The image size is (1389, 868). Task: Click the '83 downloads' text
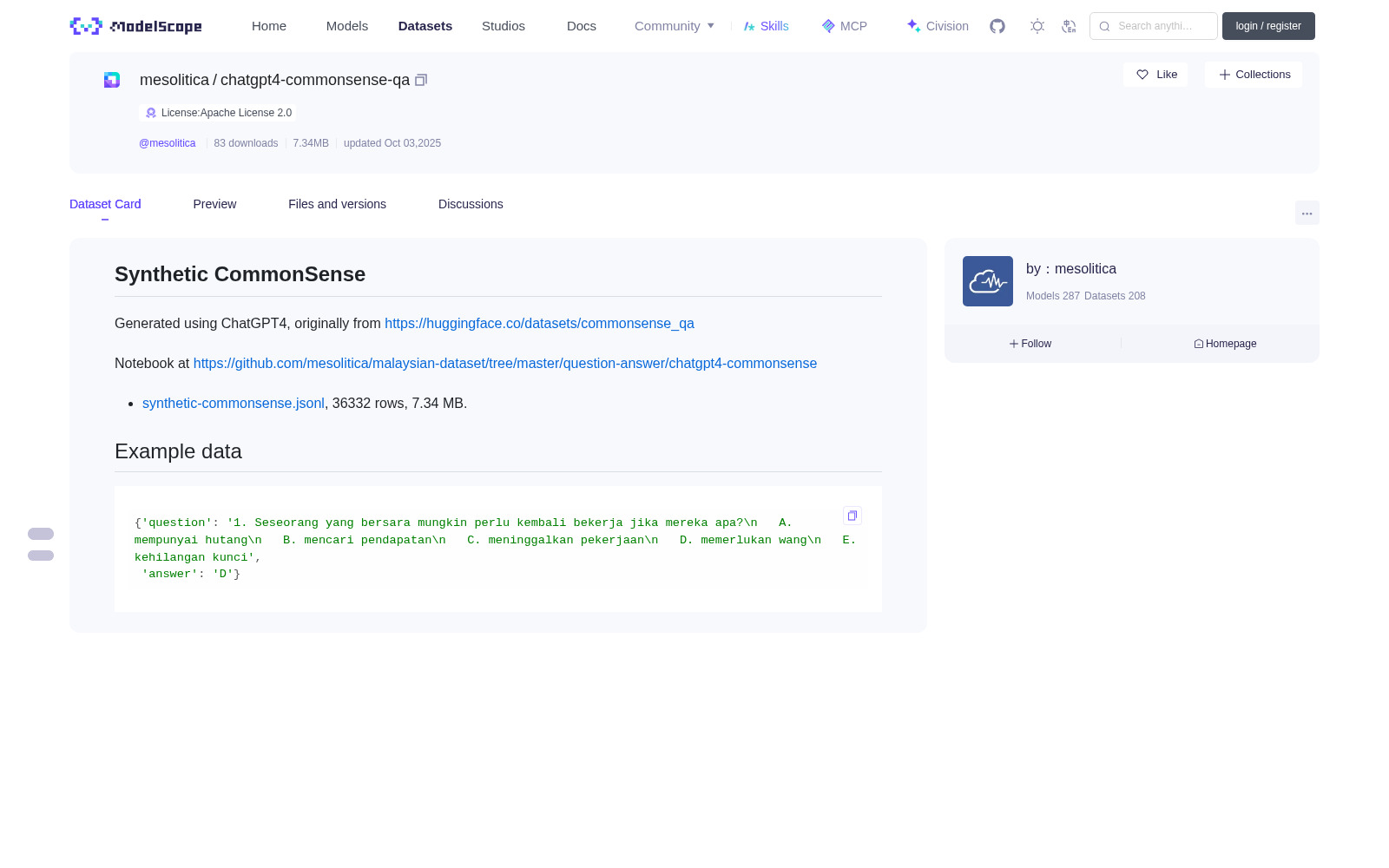tap(246, 143)
